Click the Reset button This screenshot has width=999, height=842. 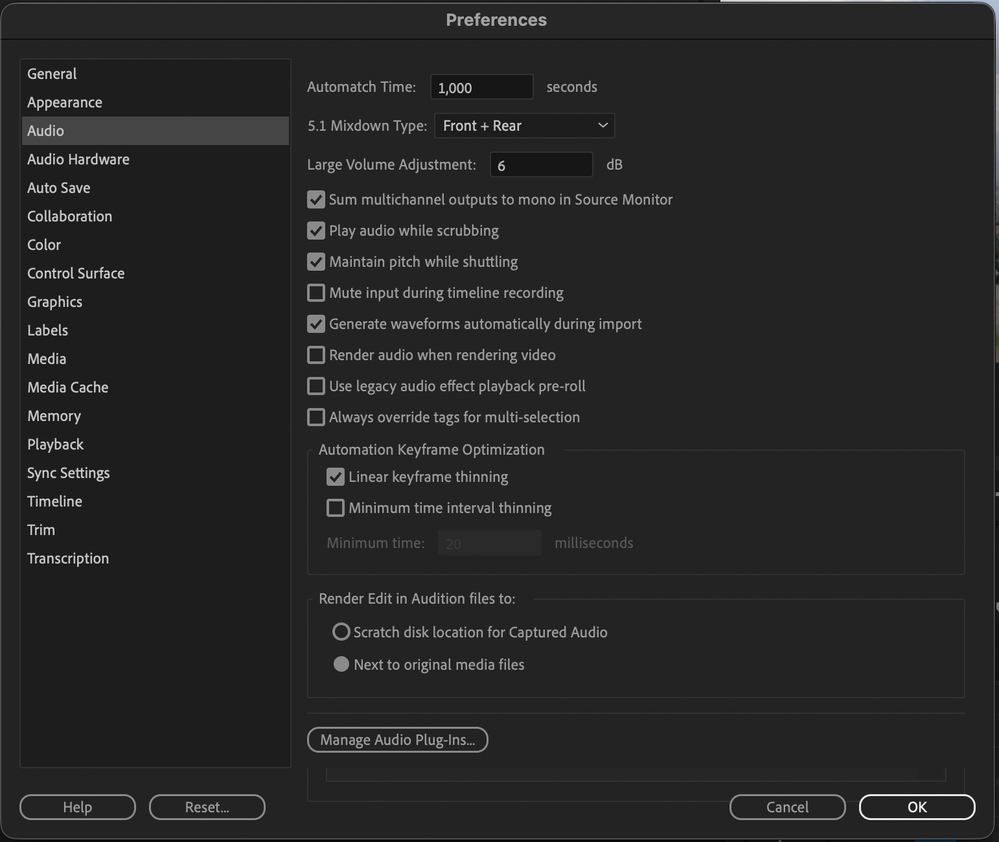207,807
